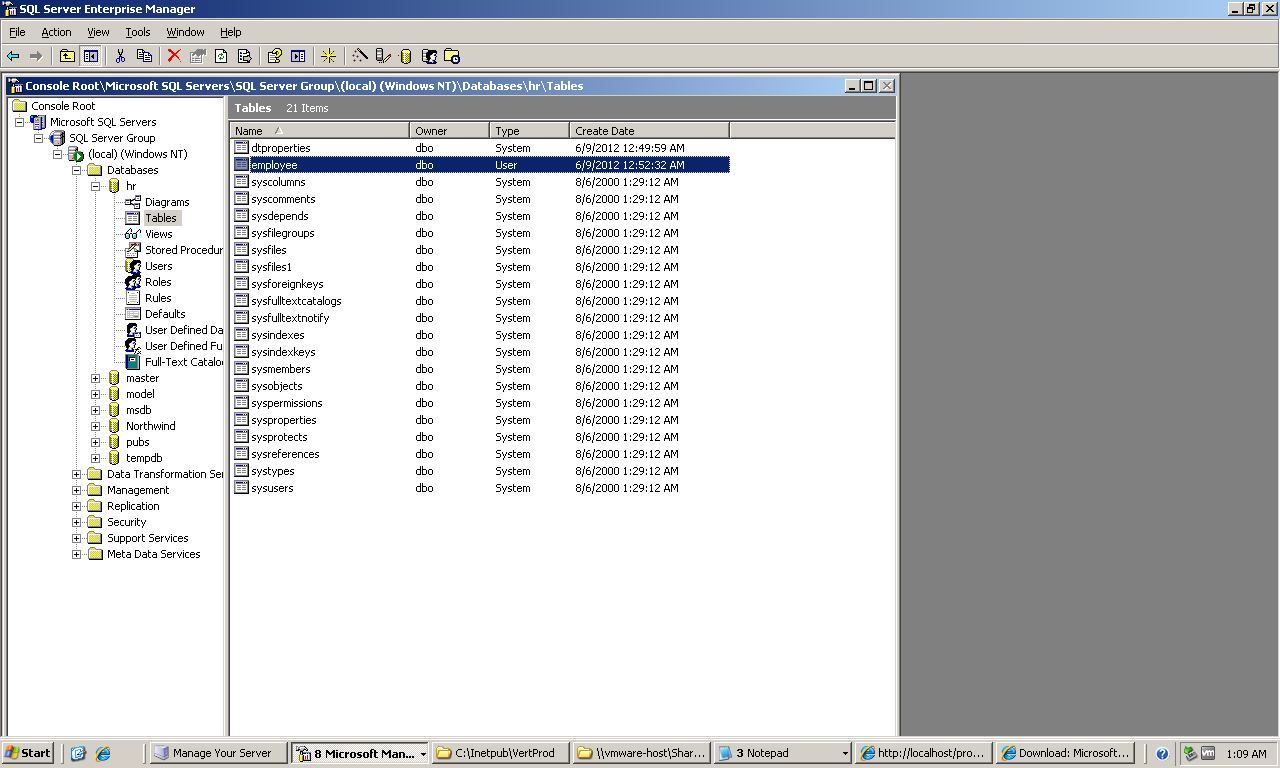Run a wizard using the wand icon
The height and width of the screenshot is (768, 1280).
(x=360, y=56)
